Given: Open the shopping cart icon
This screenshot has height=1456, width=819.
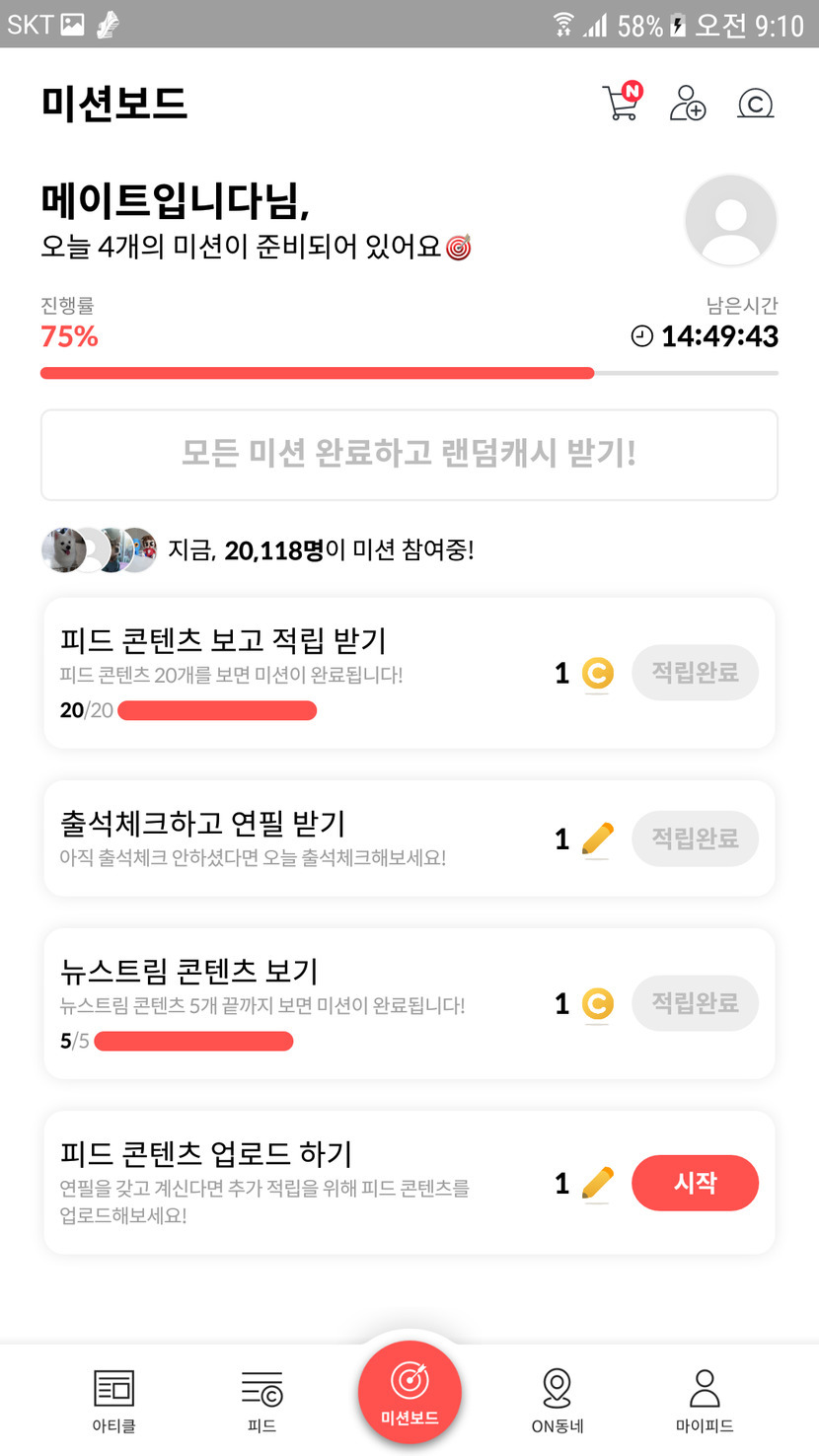Looking at the screenshot, I should pyautogui.click(x=621, y=103).
